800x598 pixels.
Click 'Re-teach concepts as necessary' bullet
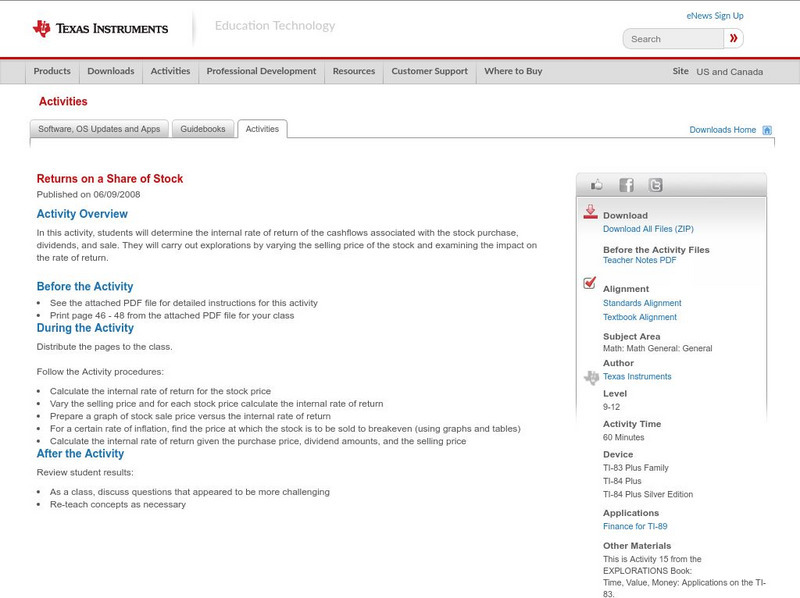tap(118, 505)
